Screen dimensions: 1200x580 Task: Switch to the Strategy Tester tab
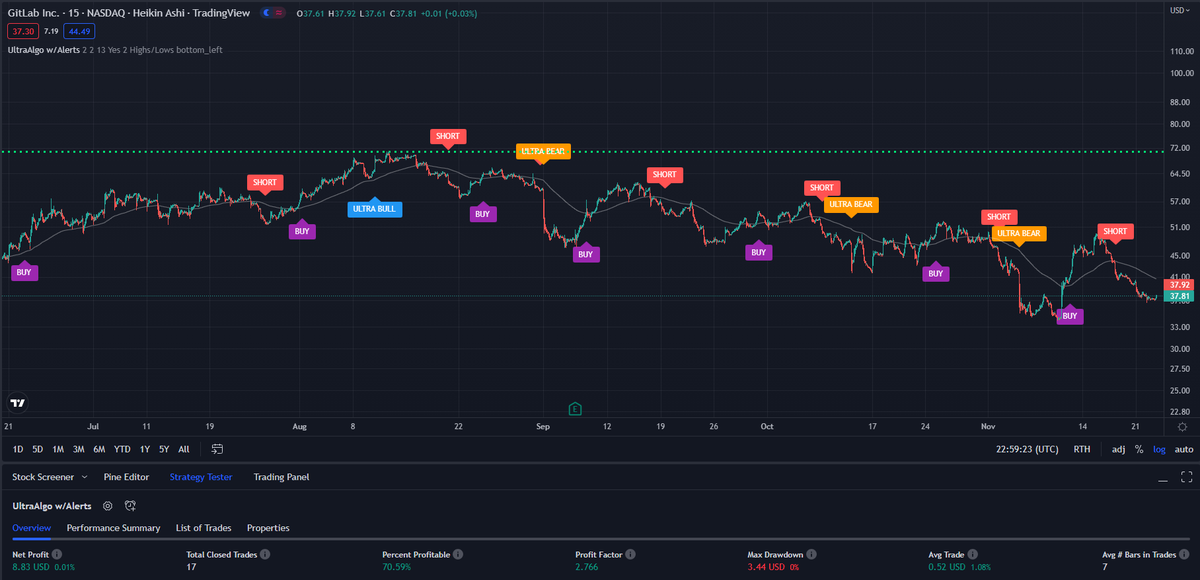[x=201, y=477]
